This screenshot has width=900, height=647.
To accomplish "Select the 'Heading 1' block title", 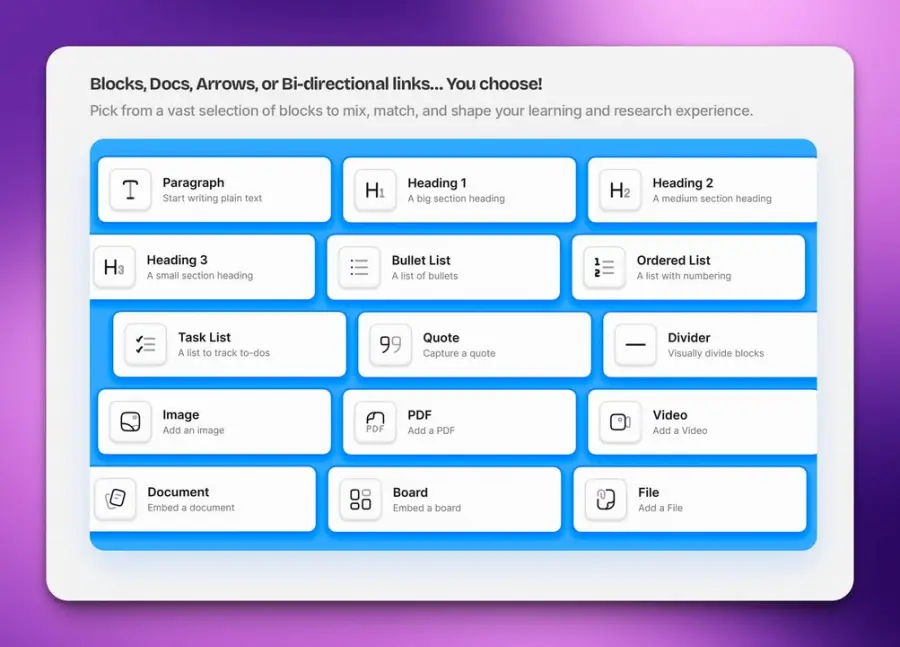I will (437, 183).
